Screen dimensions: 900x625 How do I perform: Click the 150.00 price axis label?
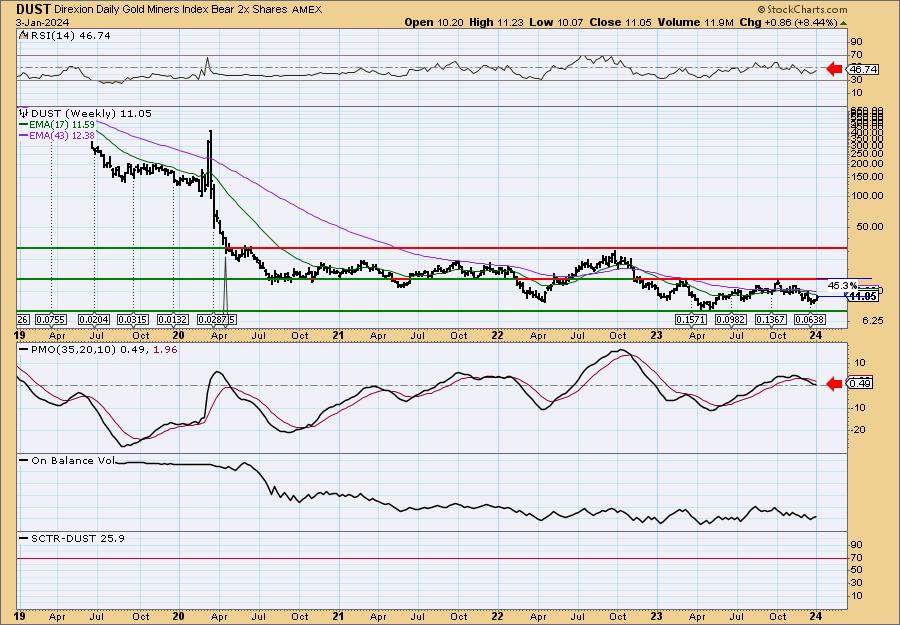coord(867,177)
